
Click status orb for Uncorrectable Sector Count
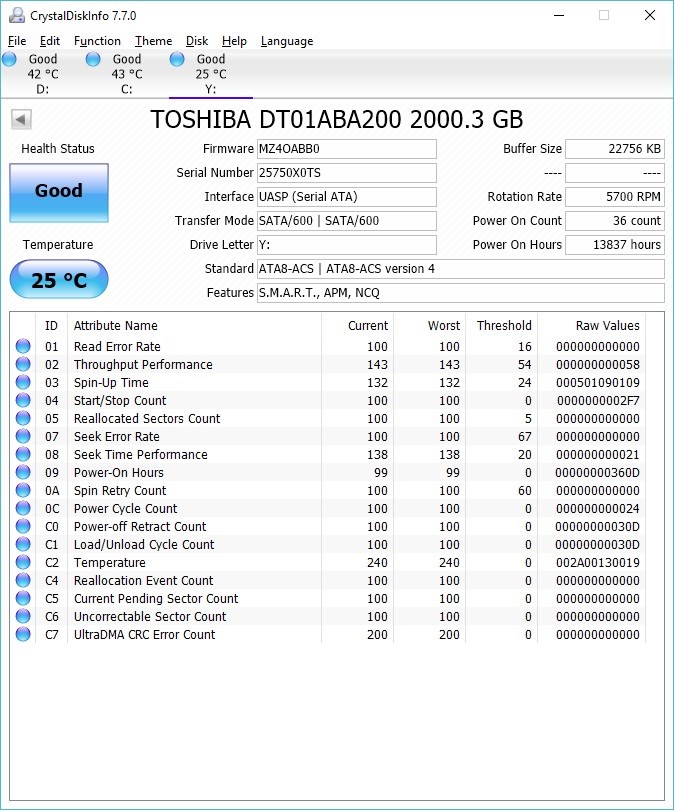point(23,616)
